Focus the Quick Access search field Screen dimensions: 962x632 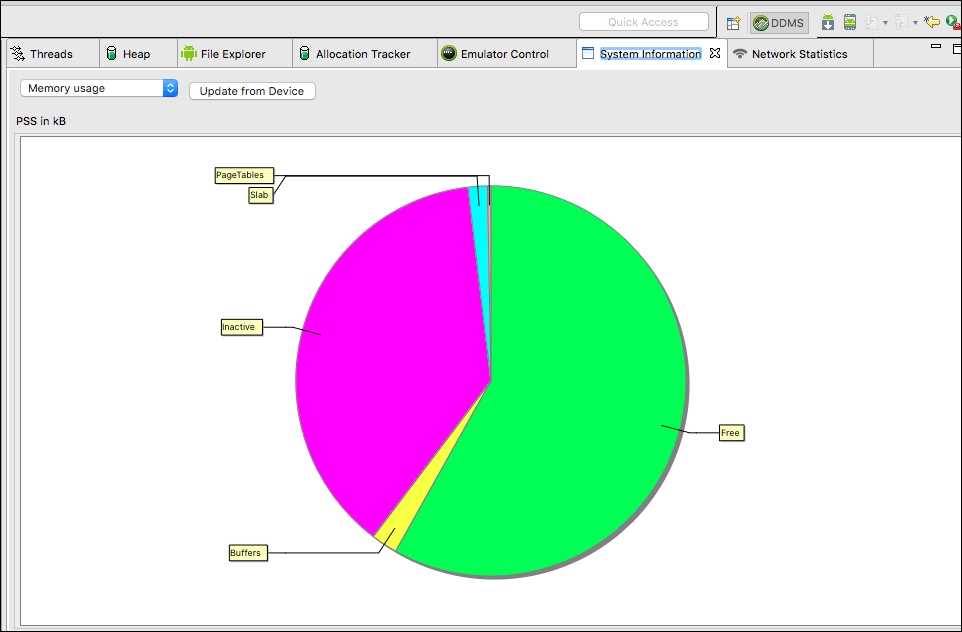(x=643, y=22)
